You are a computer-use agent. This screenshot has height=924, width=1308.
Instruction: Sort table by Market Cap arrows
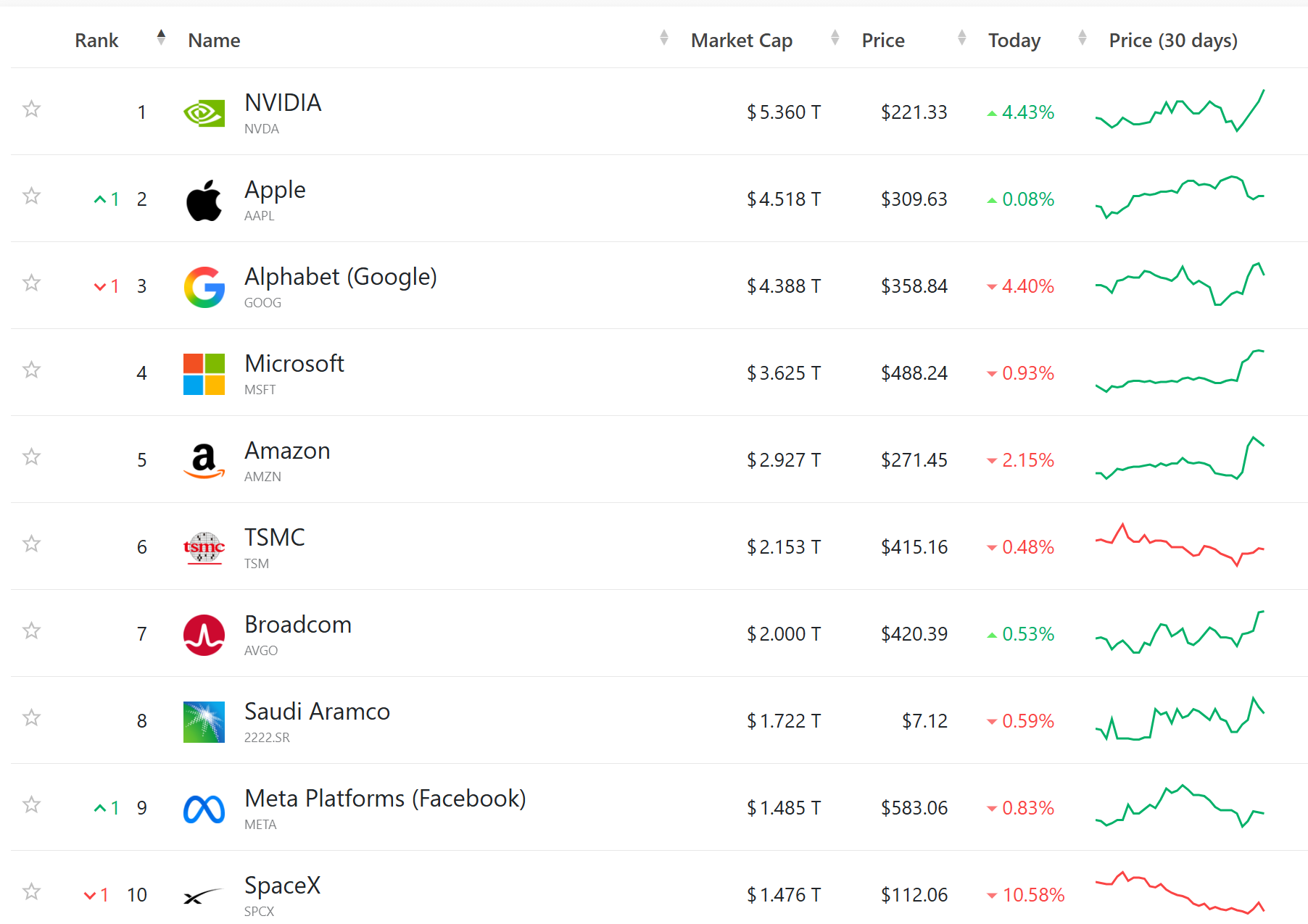click(x=835, y=38)
